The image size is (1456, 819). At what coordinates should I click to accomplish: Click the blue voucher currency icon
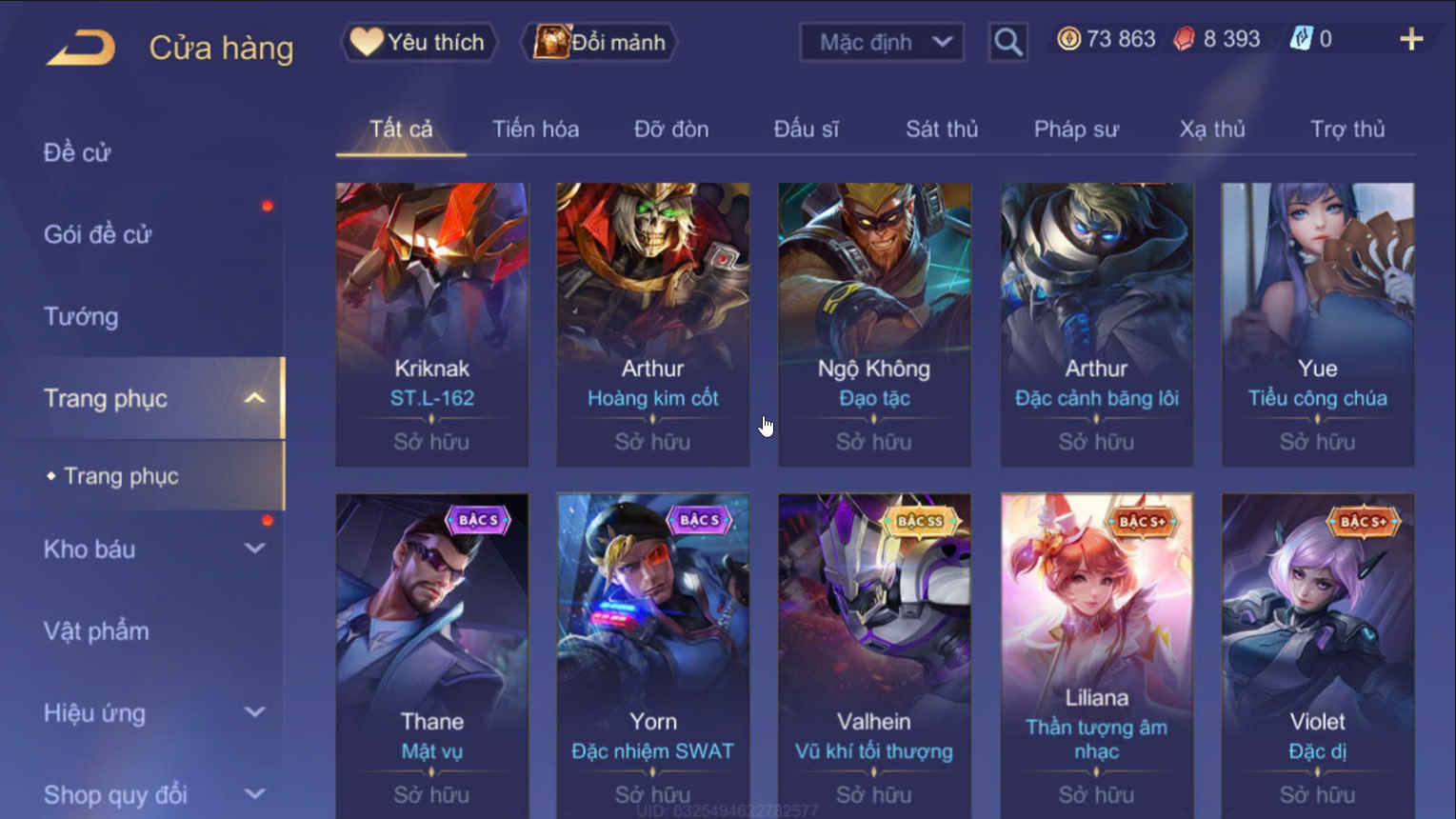1300,39
